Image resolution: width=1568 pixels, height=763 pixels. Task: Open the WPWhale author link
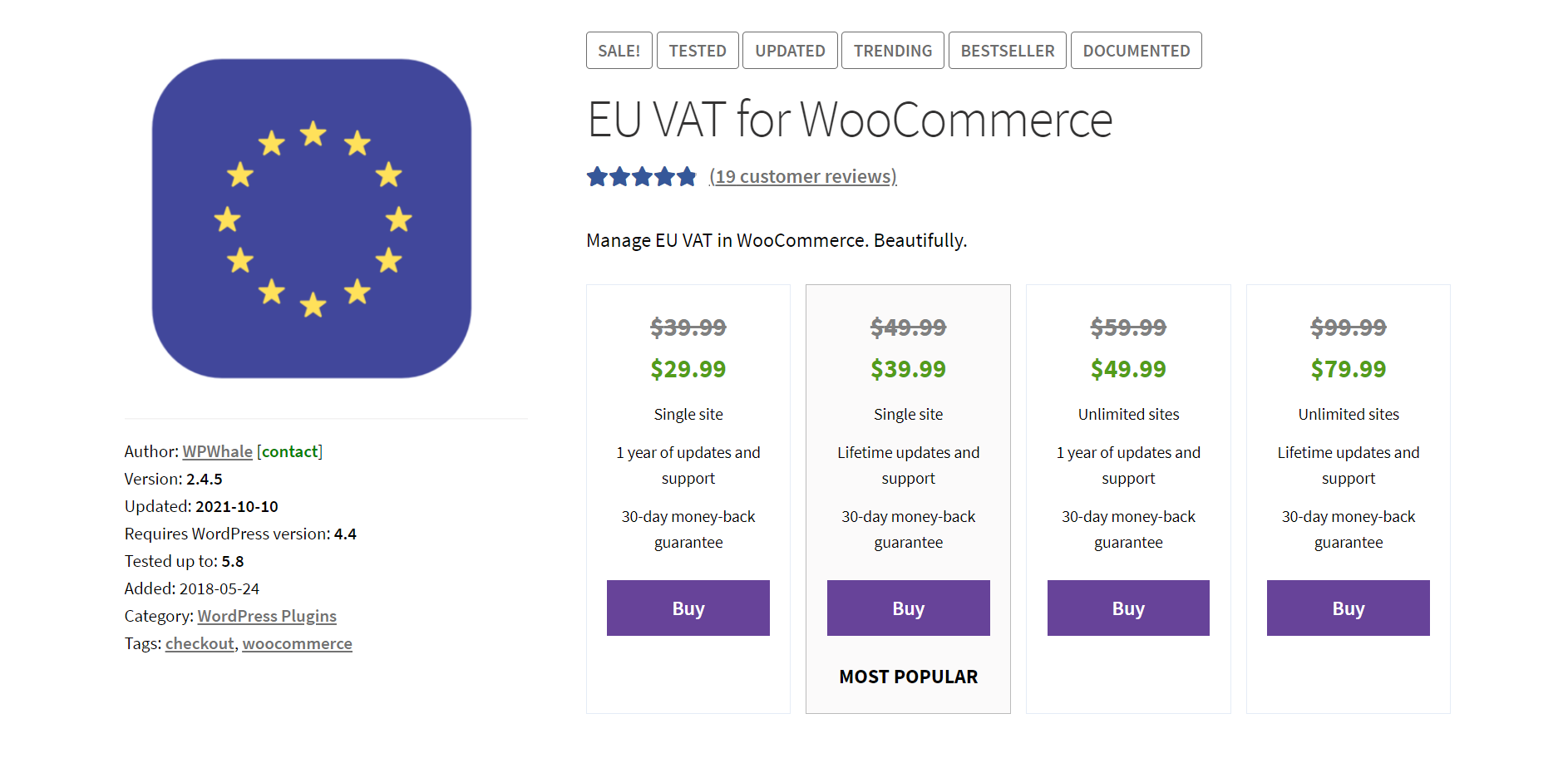tap(218, 451)
